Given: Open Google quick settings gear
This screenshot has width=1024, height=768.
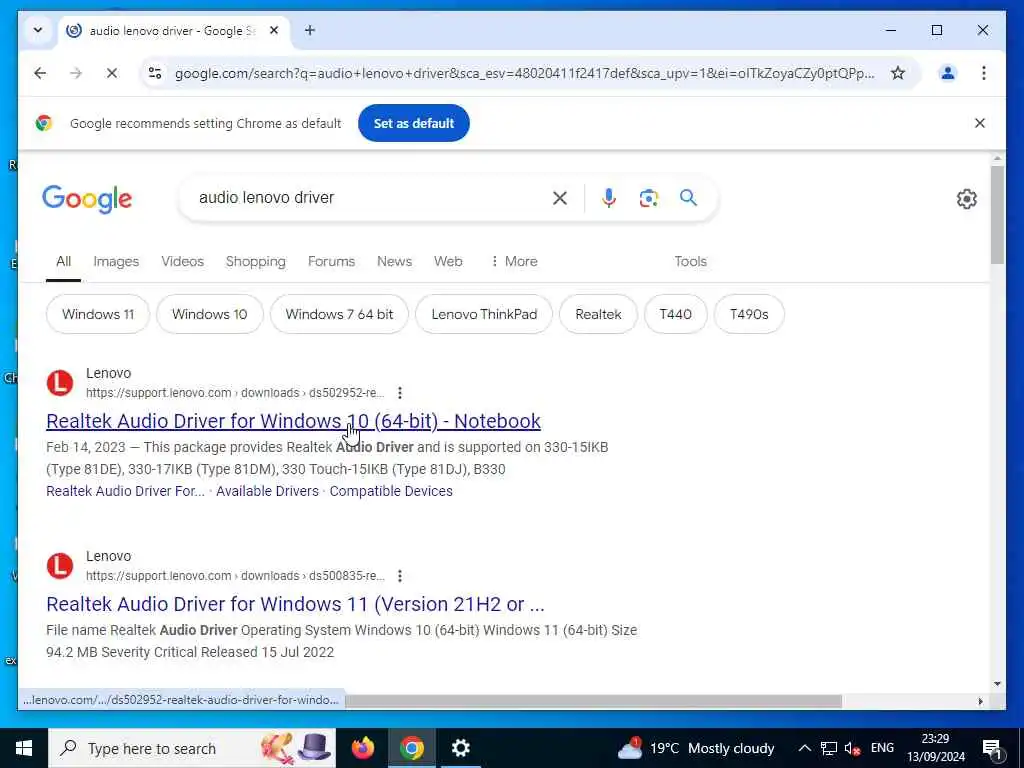Looking at the screenshot, I should (x=967, y=199).
